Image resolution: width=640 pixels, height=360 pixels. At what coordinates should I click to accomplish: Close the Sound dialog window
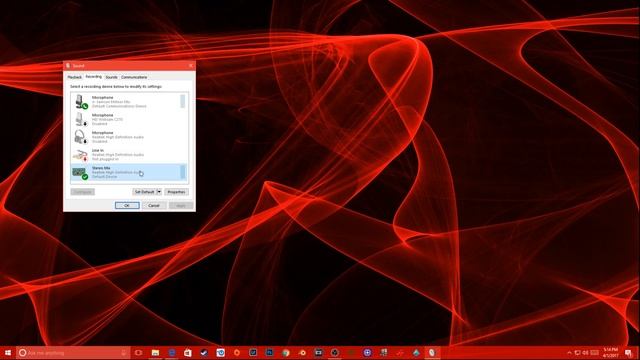click(x=191, y=65)
